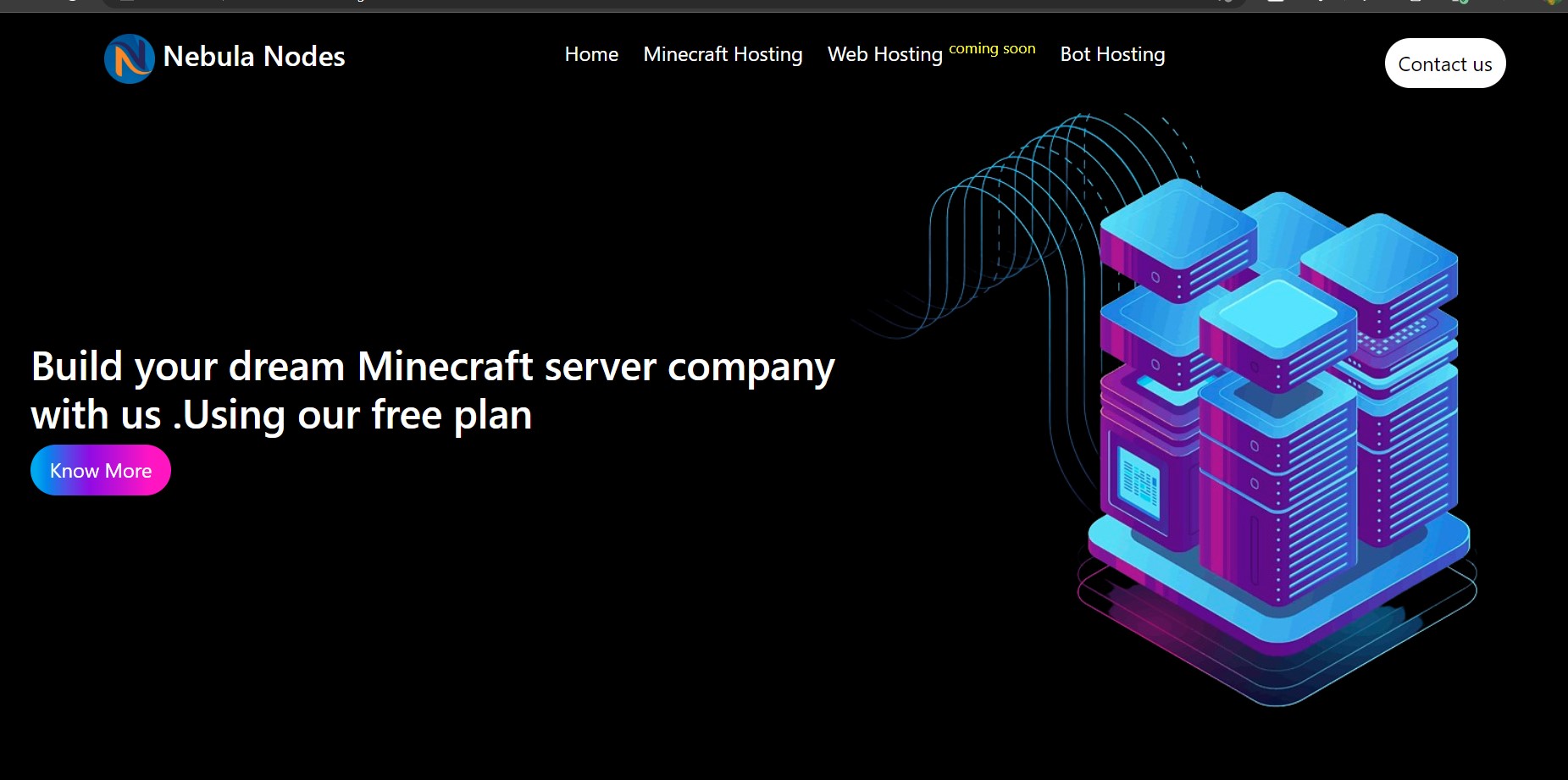This screenshot has width=1568, height=780.
Task: Click the glowing platform base beneath servers
Action: (x=1279, y=627)
